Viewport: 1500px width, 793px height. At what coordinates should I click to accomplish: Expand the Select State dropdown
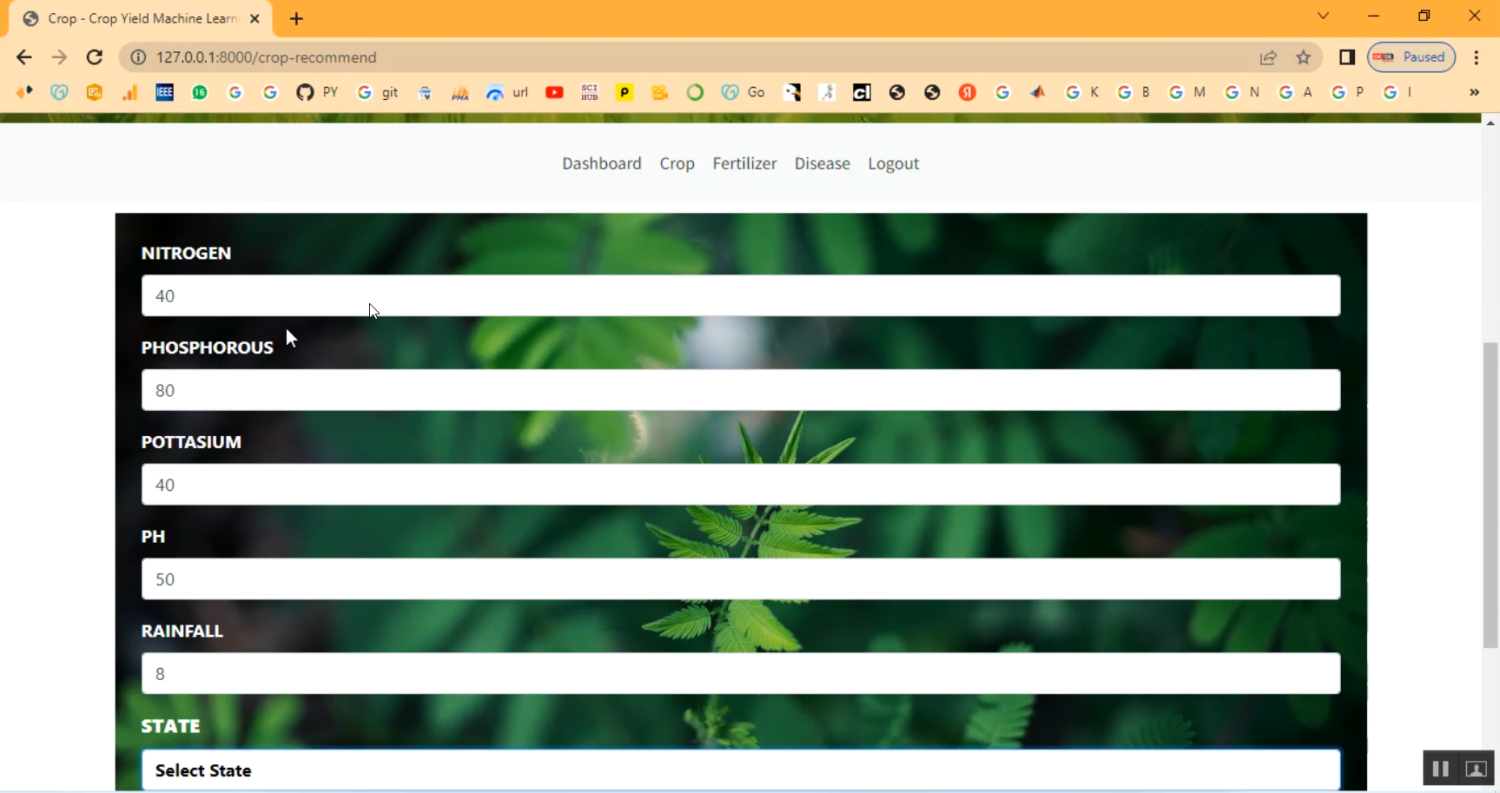click(740, 770)
